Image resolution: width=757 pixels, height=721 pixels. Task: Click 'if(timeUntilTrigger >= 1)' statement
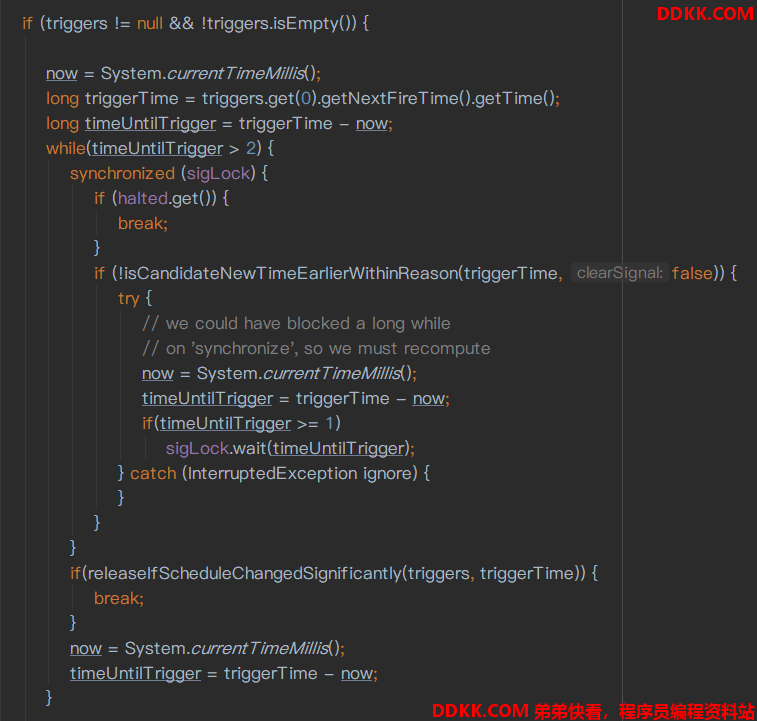click(x=241, y=424)
